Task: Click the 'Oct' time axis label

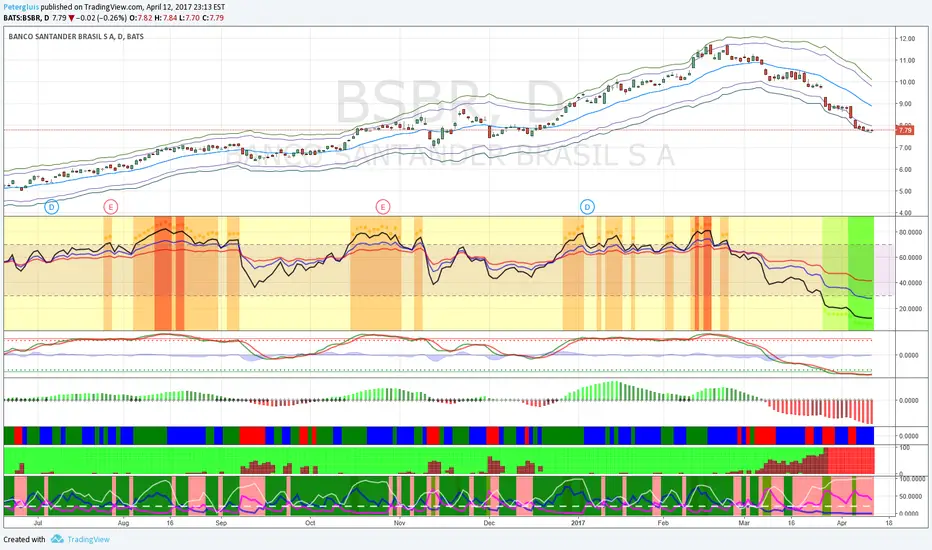Action: (x=310, y=523)
